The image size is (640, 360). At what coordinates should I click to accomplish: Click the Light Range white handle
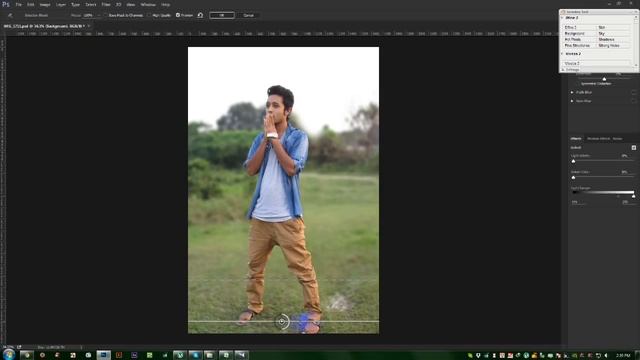pyautogui.click(x=633, y=196)
